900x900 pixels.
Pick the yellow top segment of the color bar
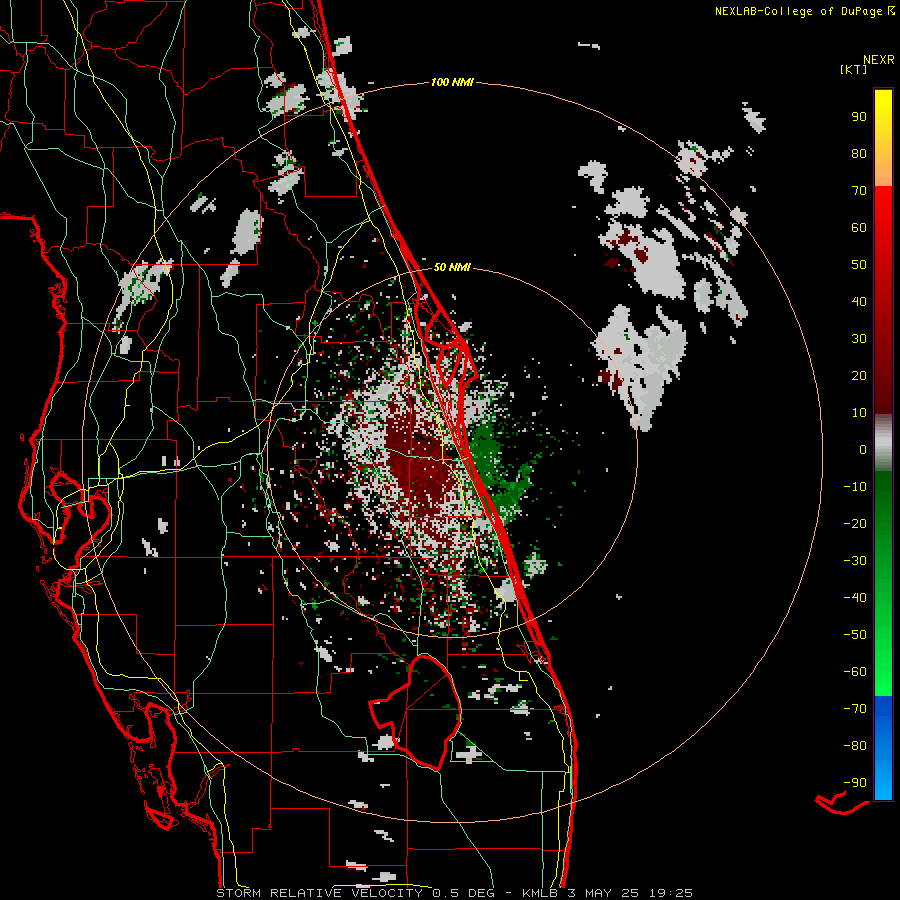883,138
